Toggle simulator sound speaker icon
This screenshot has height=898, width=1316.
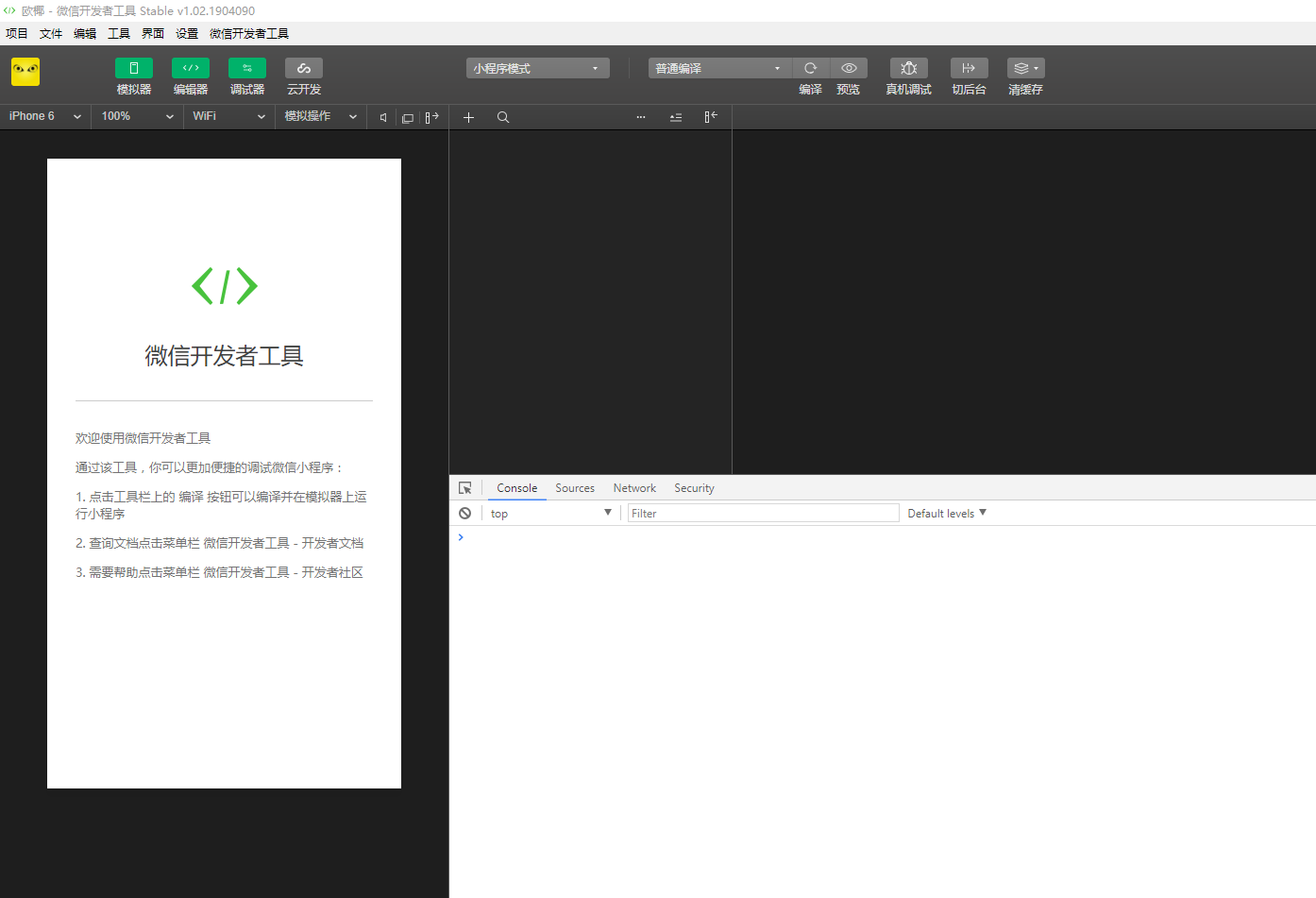tap(383, 117)
